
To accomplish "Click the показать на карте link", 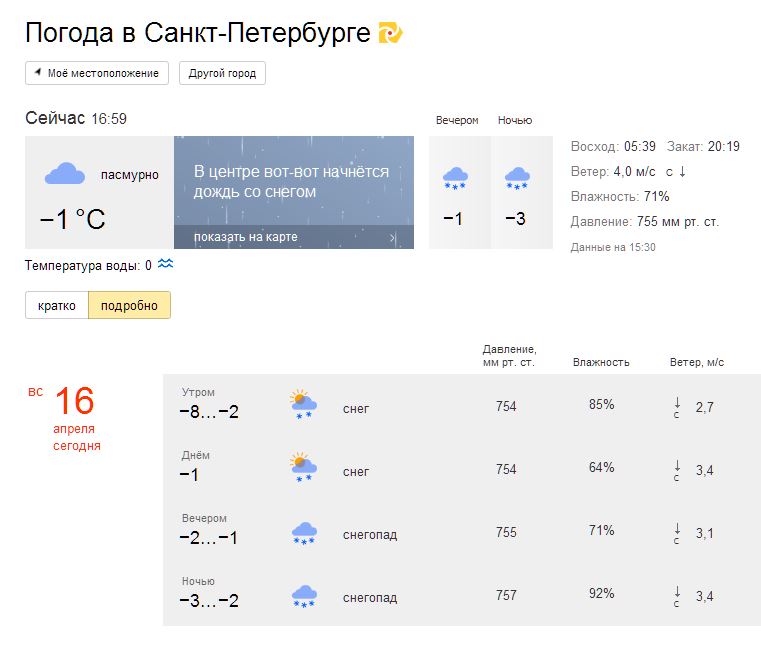I will pyautogui.click(x=245, y=237).
